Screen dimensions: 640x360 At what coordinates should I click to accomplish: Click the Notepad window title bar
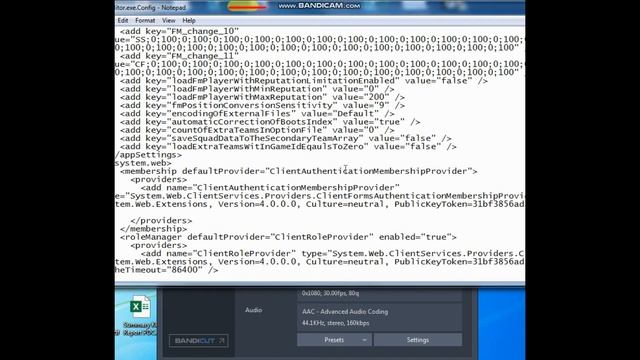coord(320,7)
